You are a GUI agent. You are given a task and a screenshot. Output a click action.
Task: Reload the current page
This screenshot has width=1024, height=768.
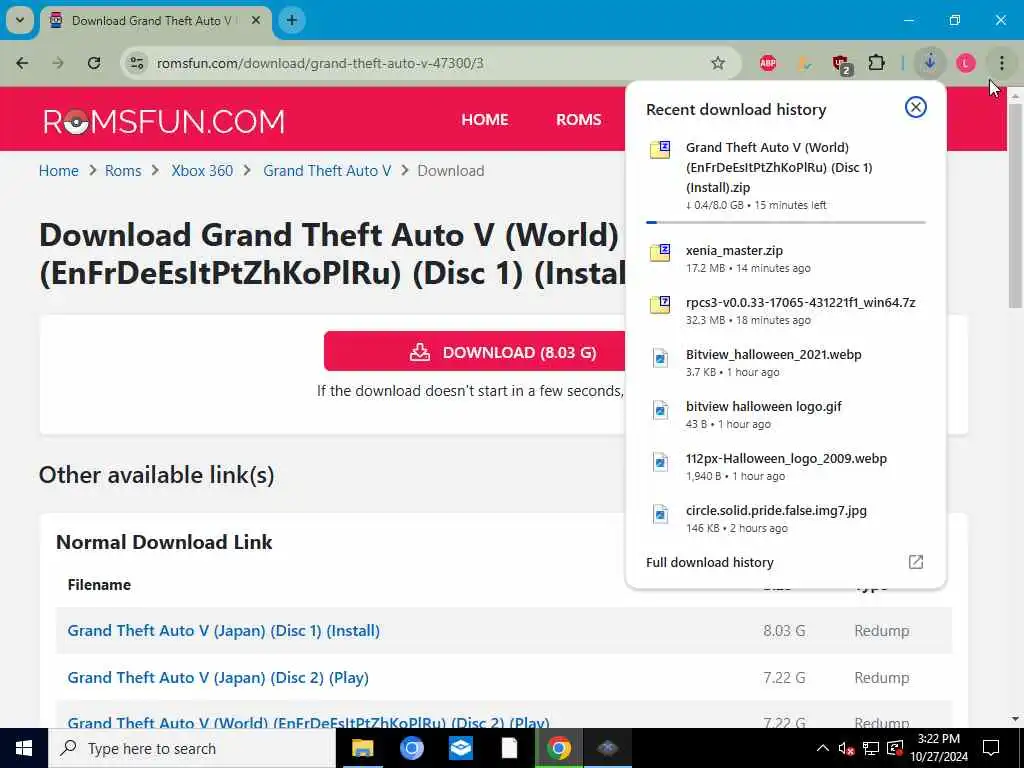[x=94, y=63]
